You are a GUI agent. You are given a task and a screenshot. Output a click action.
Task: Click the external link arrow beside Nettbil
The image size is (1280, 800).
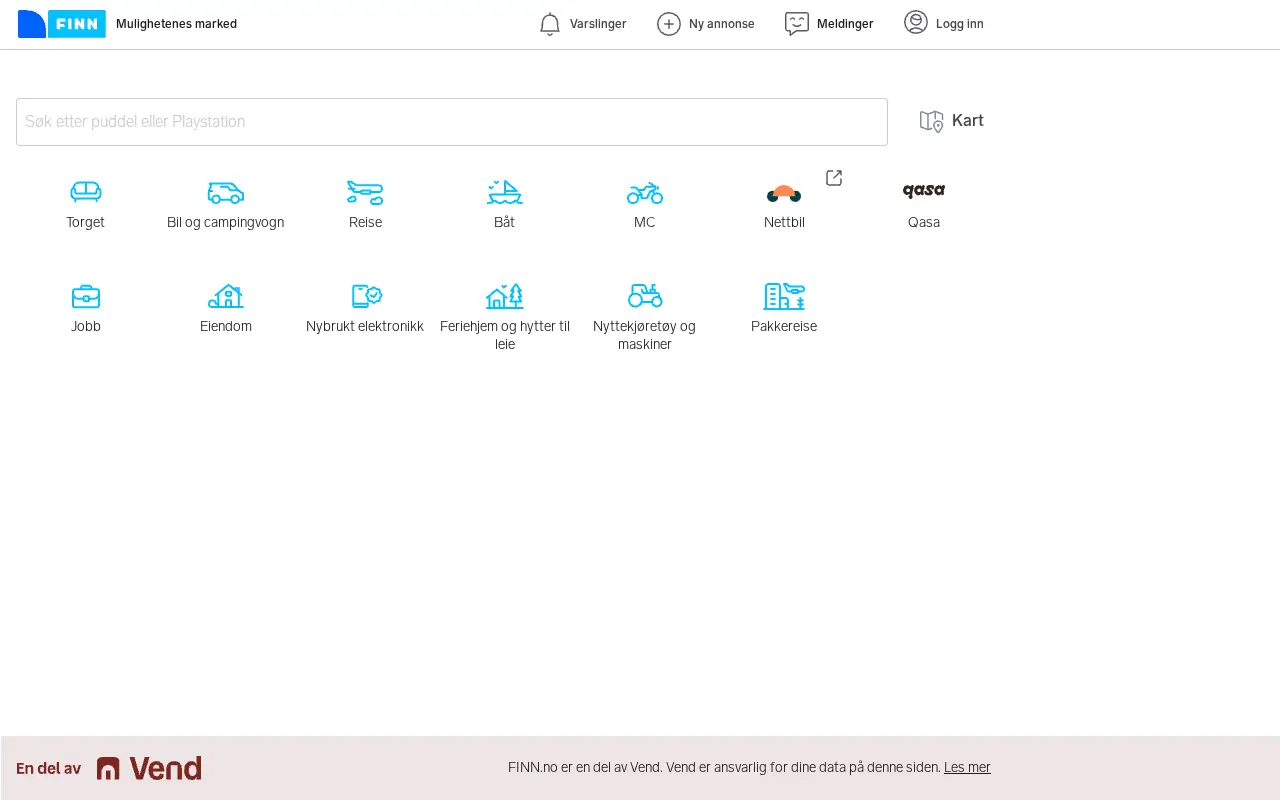834,178
